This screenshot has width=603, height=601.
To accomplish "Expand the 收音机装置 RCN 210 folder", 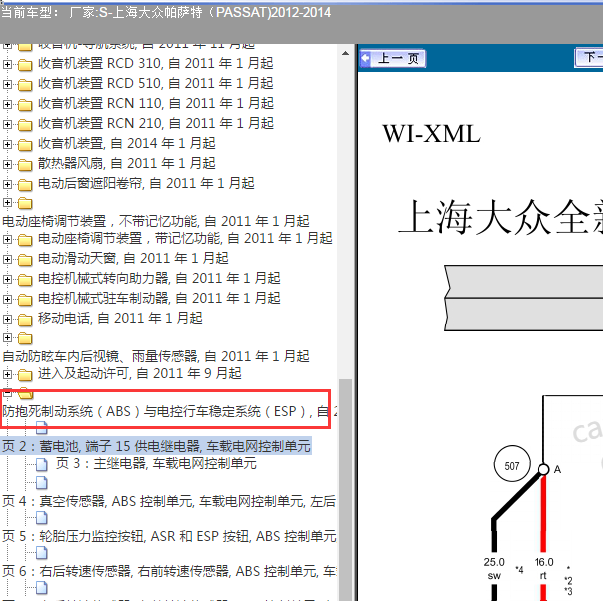I will 7,124.
